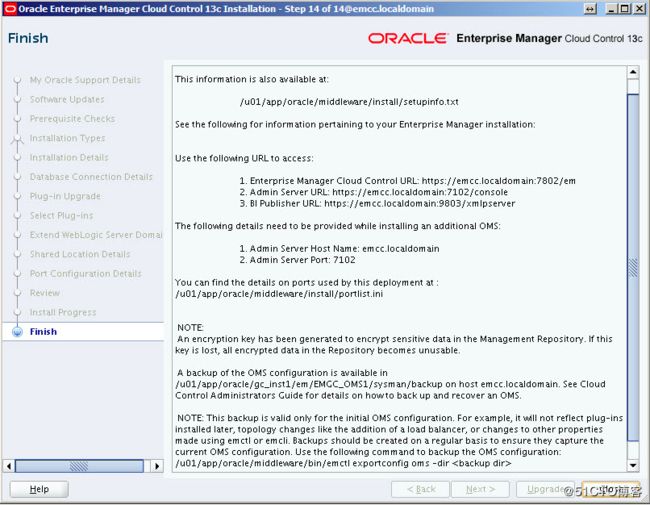The image size is (650, 505).
Task: Click the ORACLE logo in the header
Action: click(x=408, y=38)
